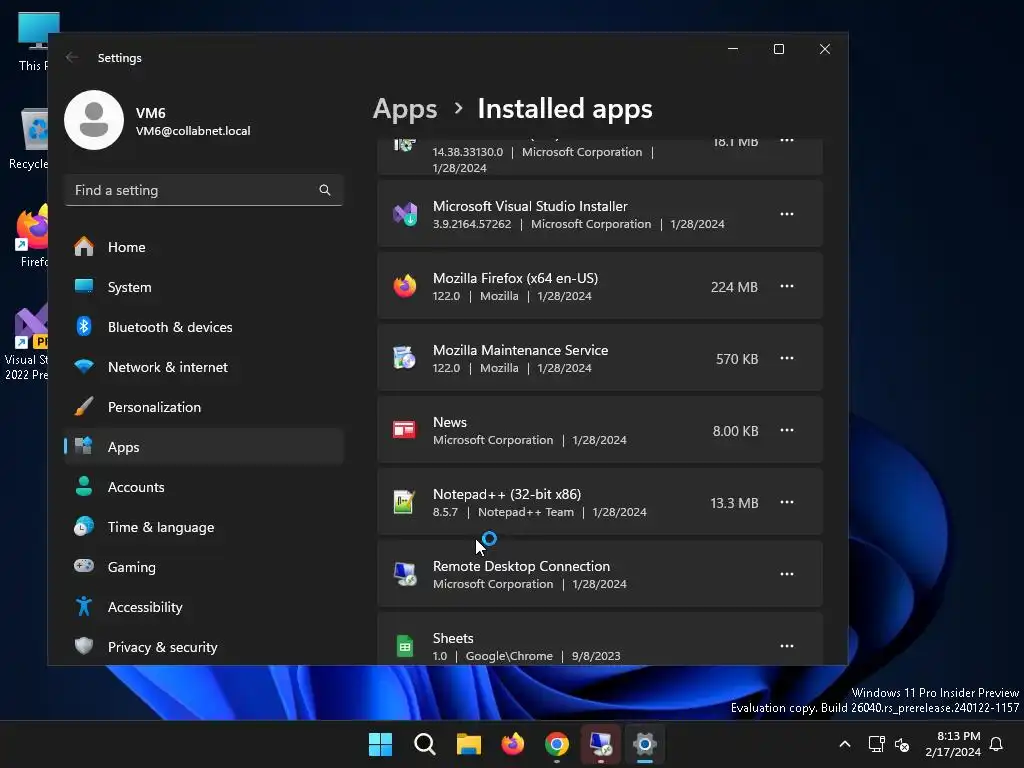The image size is (1024, 768).
Task: Click the Gaming controller icon
Action: click(x=84, y=566)
